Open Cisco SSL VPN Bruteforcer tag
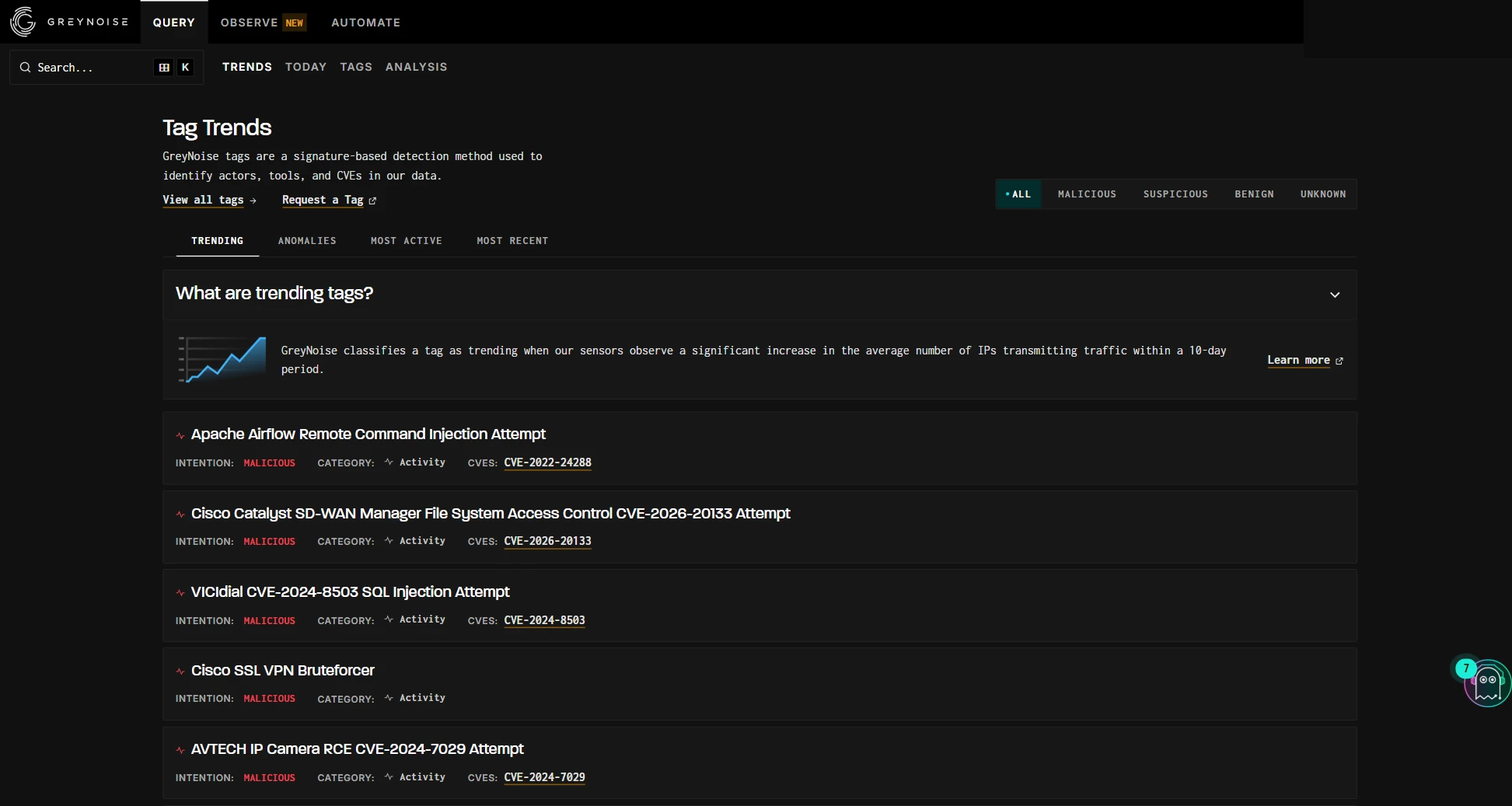1512x806 pixels. pos(283,670)
